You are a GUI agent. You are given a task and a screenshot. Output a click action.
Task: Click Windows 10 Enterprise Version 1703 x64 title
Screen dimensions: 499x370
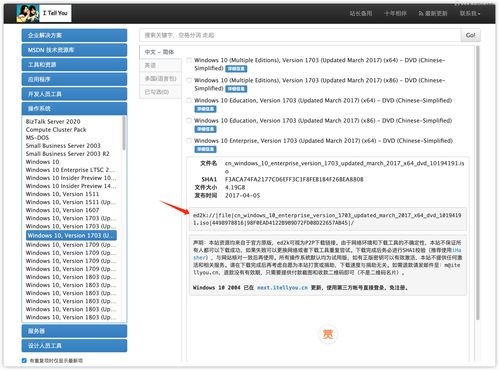click(x=323, y=141)
